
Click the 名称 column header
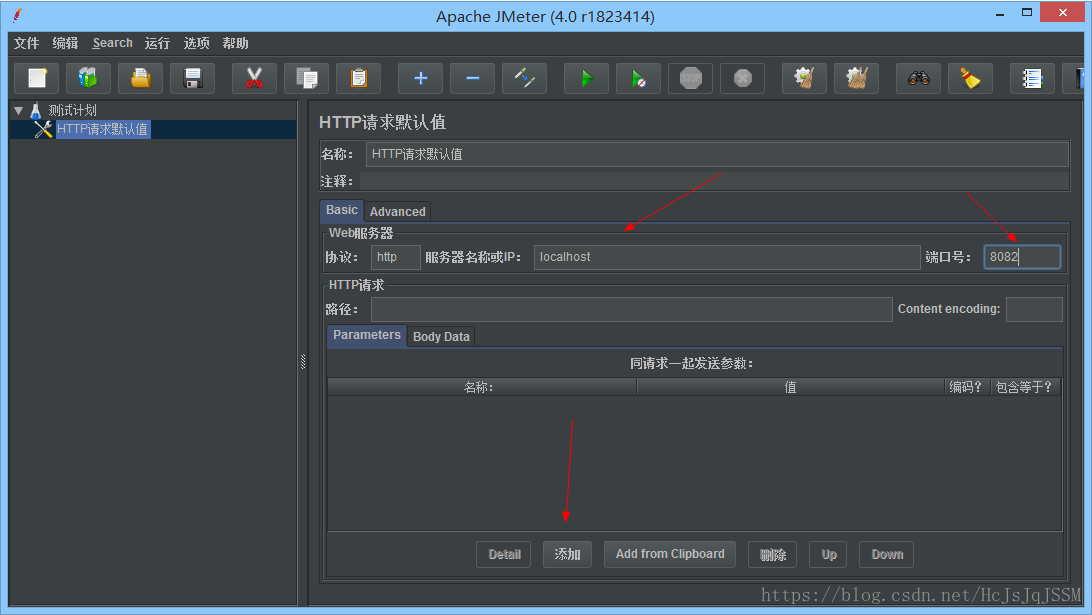pos(482,387)
